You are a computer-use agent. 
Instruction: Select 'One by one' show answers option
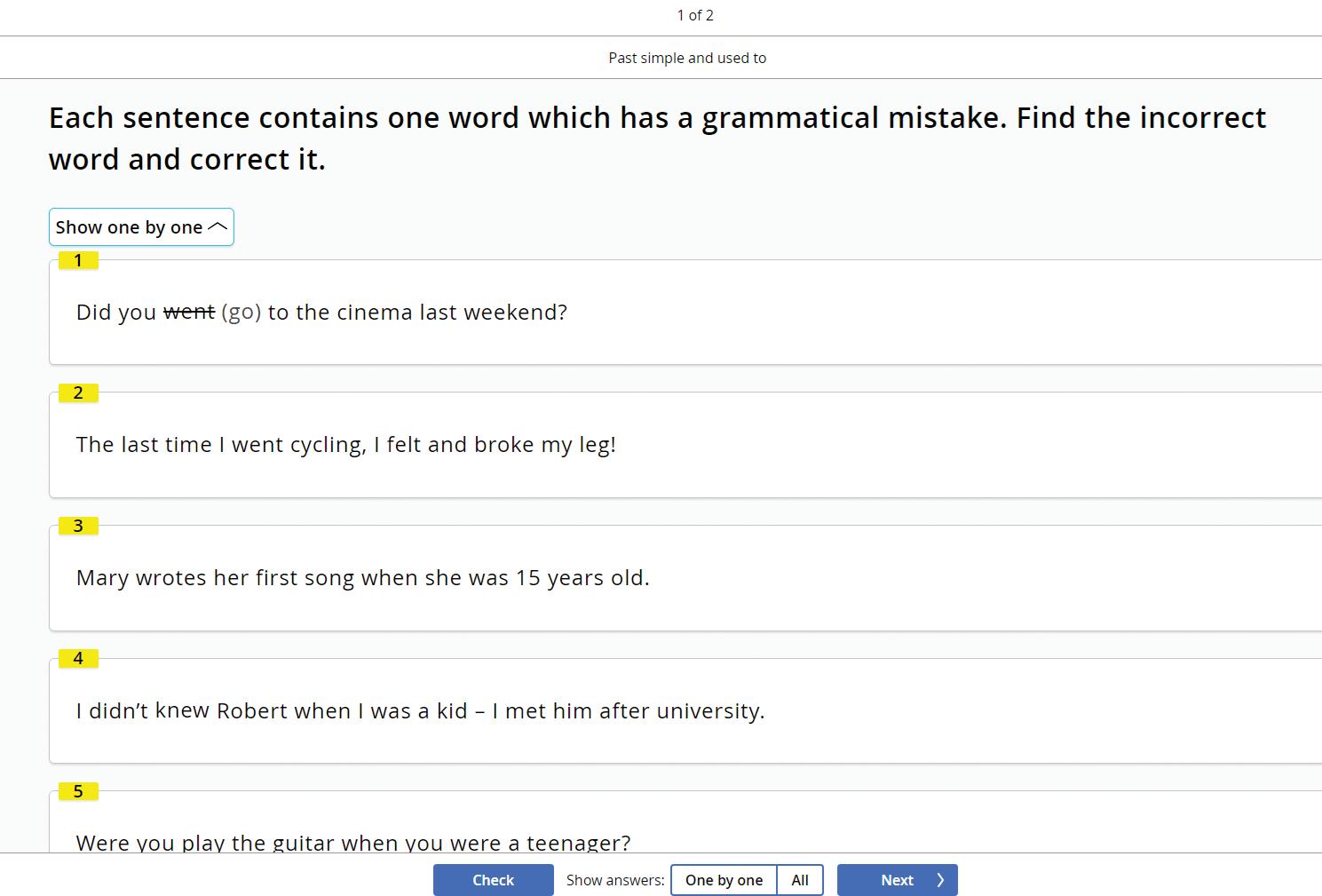point(724,880)
